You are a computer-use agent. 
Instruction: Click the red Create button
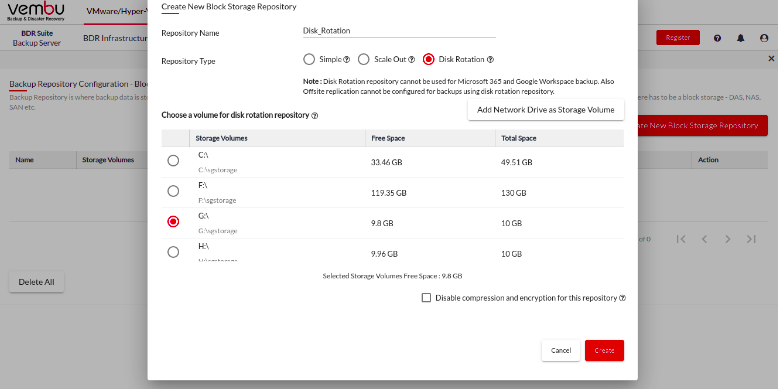[604, 350]
